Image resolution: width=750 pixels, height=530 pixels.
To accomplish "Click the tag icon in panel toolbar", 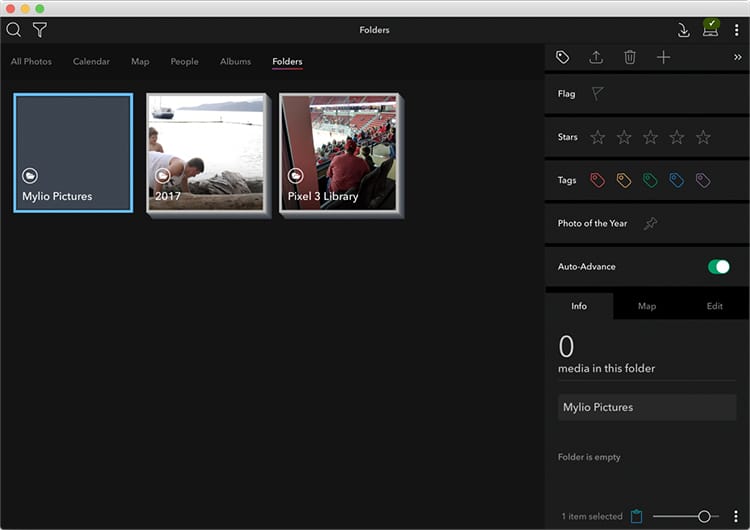I will coord(563,57).
